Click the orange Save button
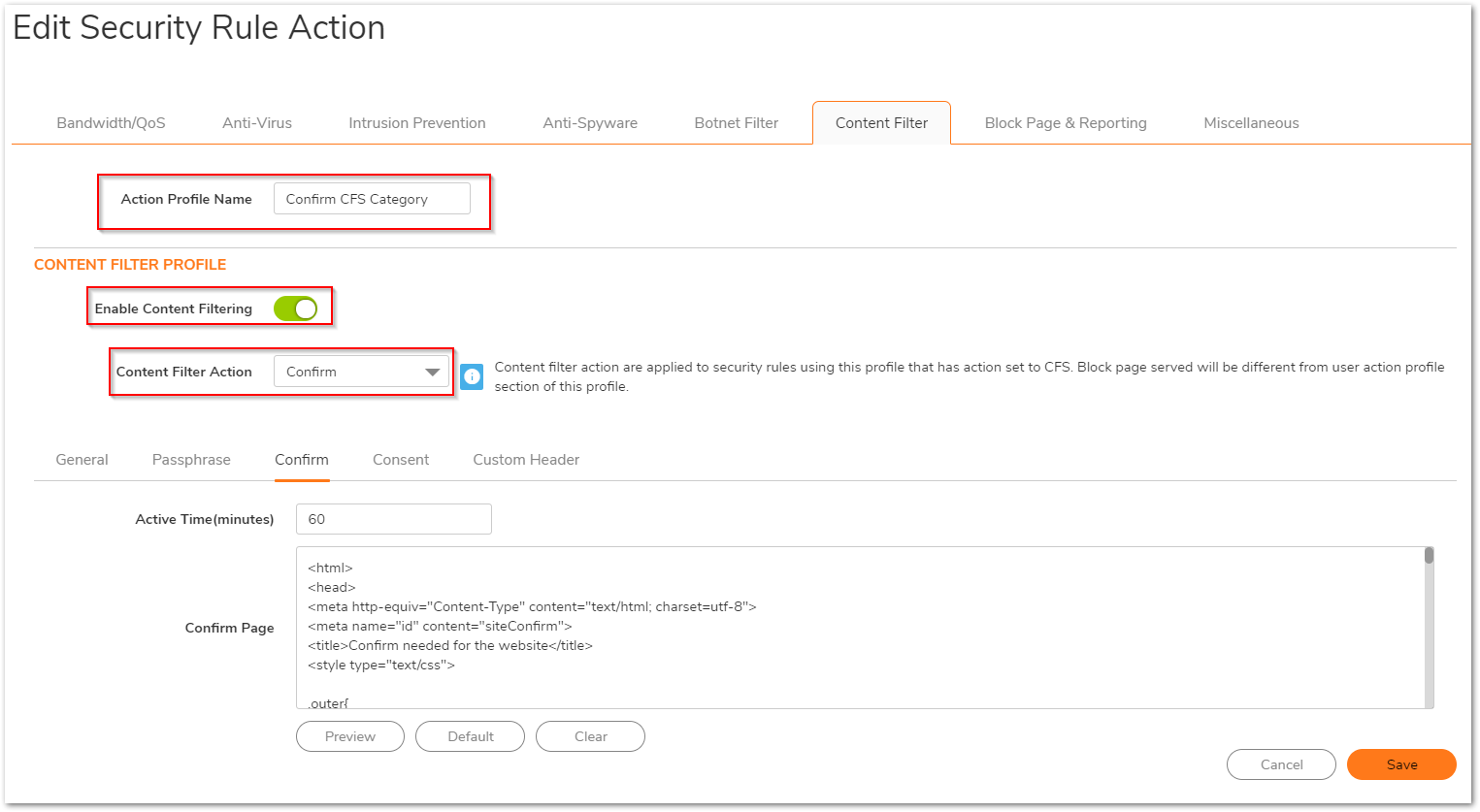Viewport: 1480px width, 812px height. coord(1401,764)
